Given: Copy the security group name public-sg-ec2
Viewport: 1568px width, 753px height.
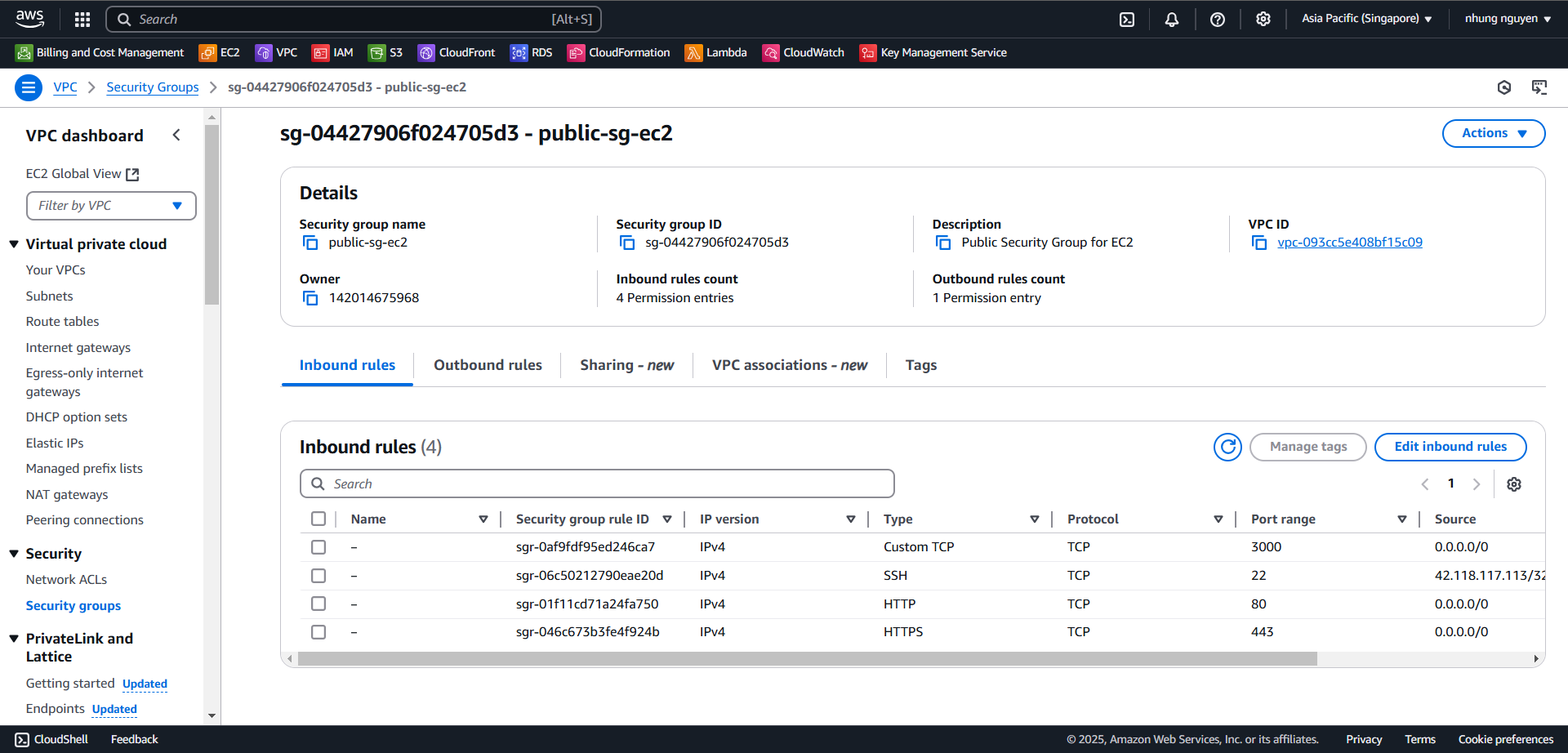Looking at the screenshot, I should click(310, 243).
